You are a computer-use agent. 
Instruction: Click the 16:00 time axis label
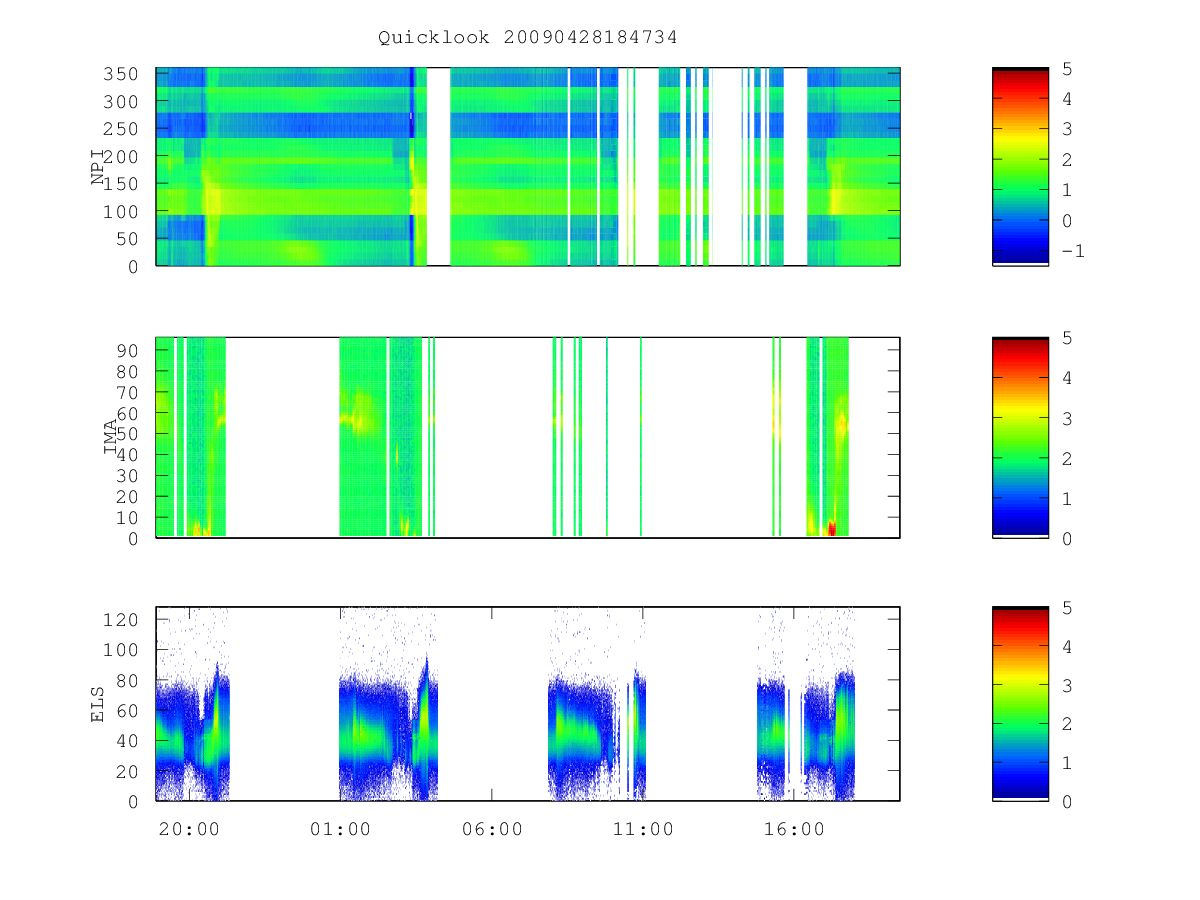(x=793, y=829)
